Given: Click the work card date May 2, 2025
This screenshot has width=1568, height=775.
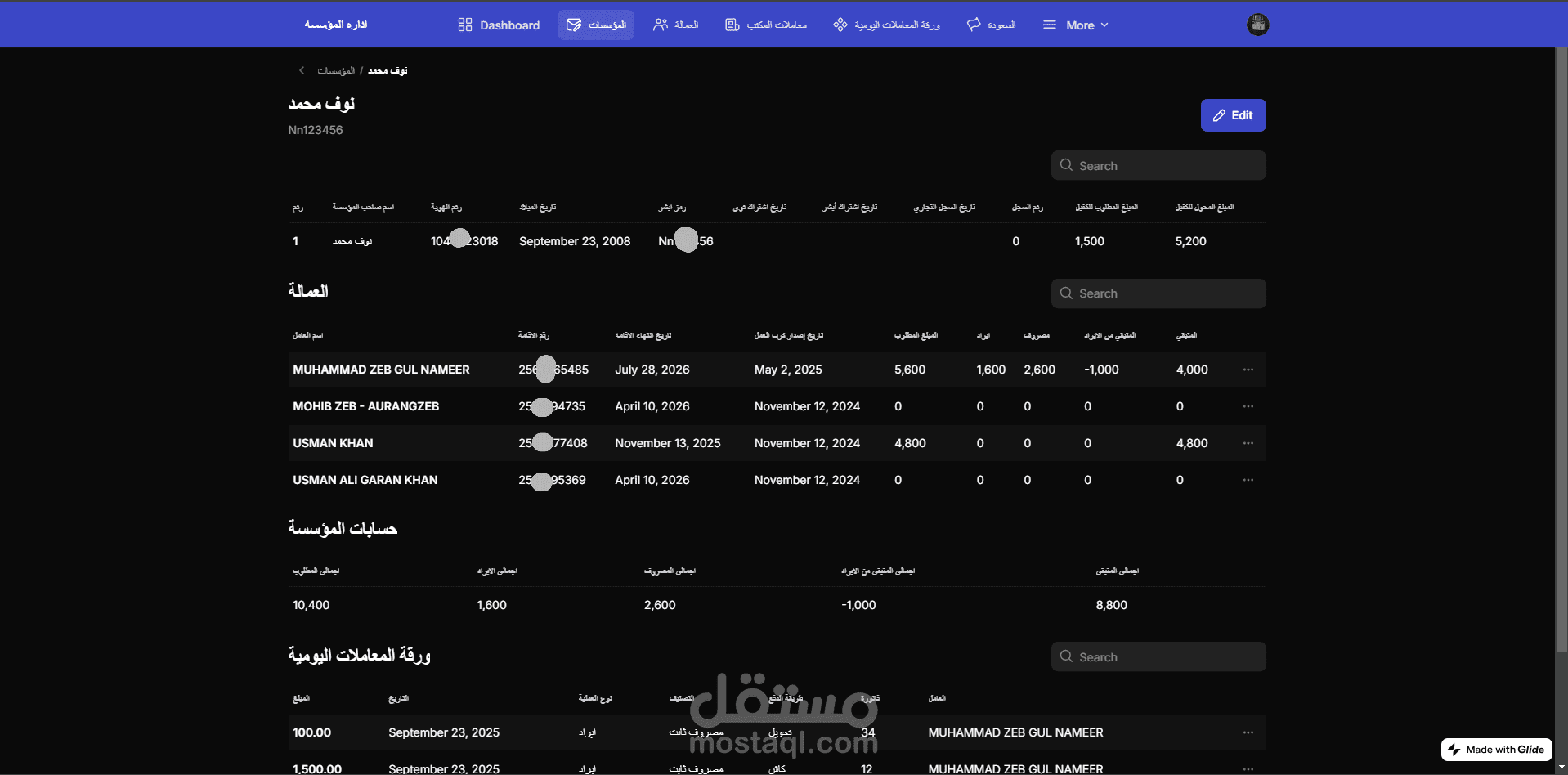Looking at the screenshot, I should (788, 370).
